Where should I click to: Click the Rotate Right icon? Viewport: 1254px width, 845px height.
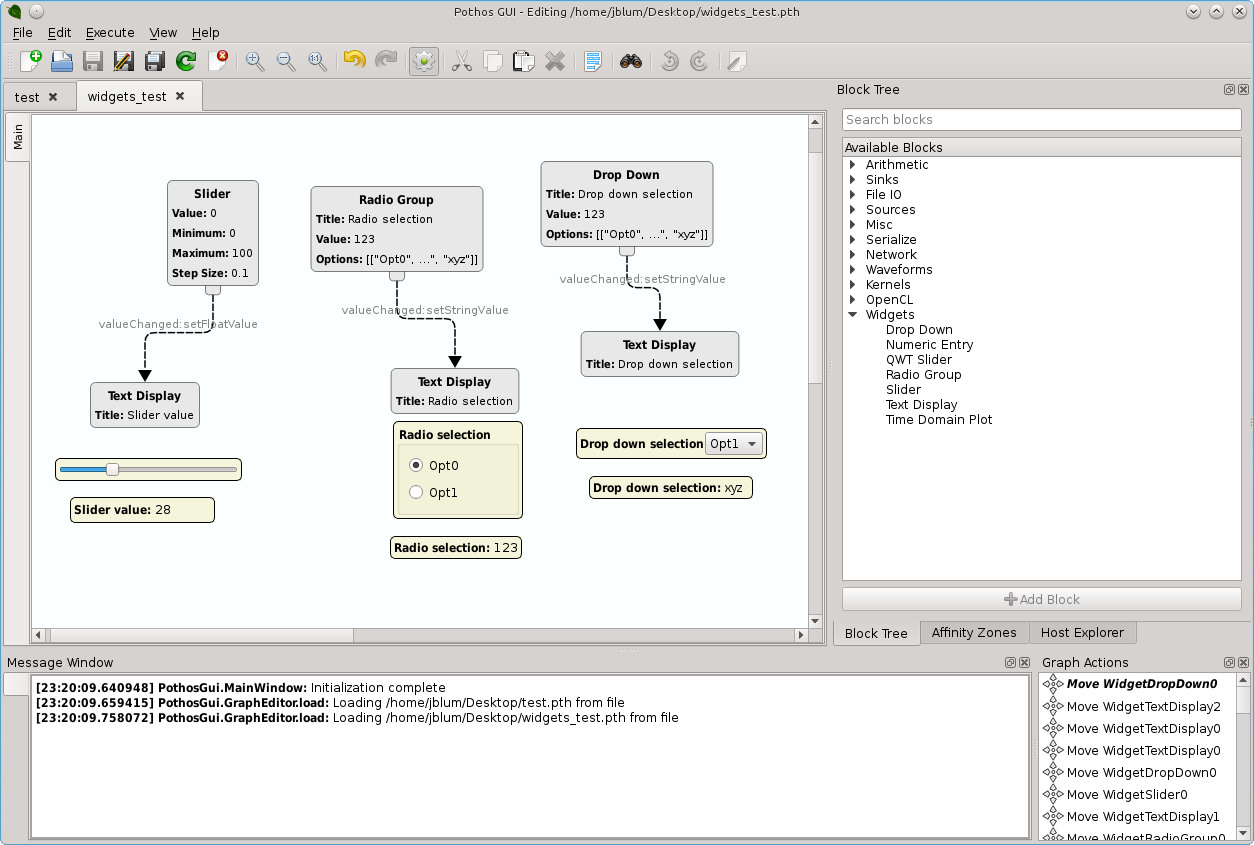click(x=699, y=61)
